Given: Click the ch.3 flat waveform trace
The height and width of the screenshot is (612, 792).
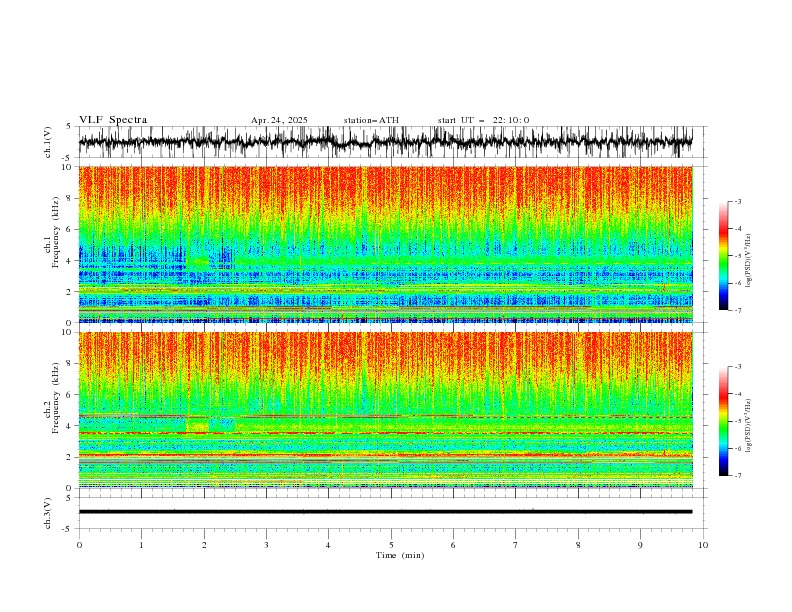Looking at the screenshot, I should click(x=385, y=512).
